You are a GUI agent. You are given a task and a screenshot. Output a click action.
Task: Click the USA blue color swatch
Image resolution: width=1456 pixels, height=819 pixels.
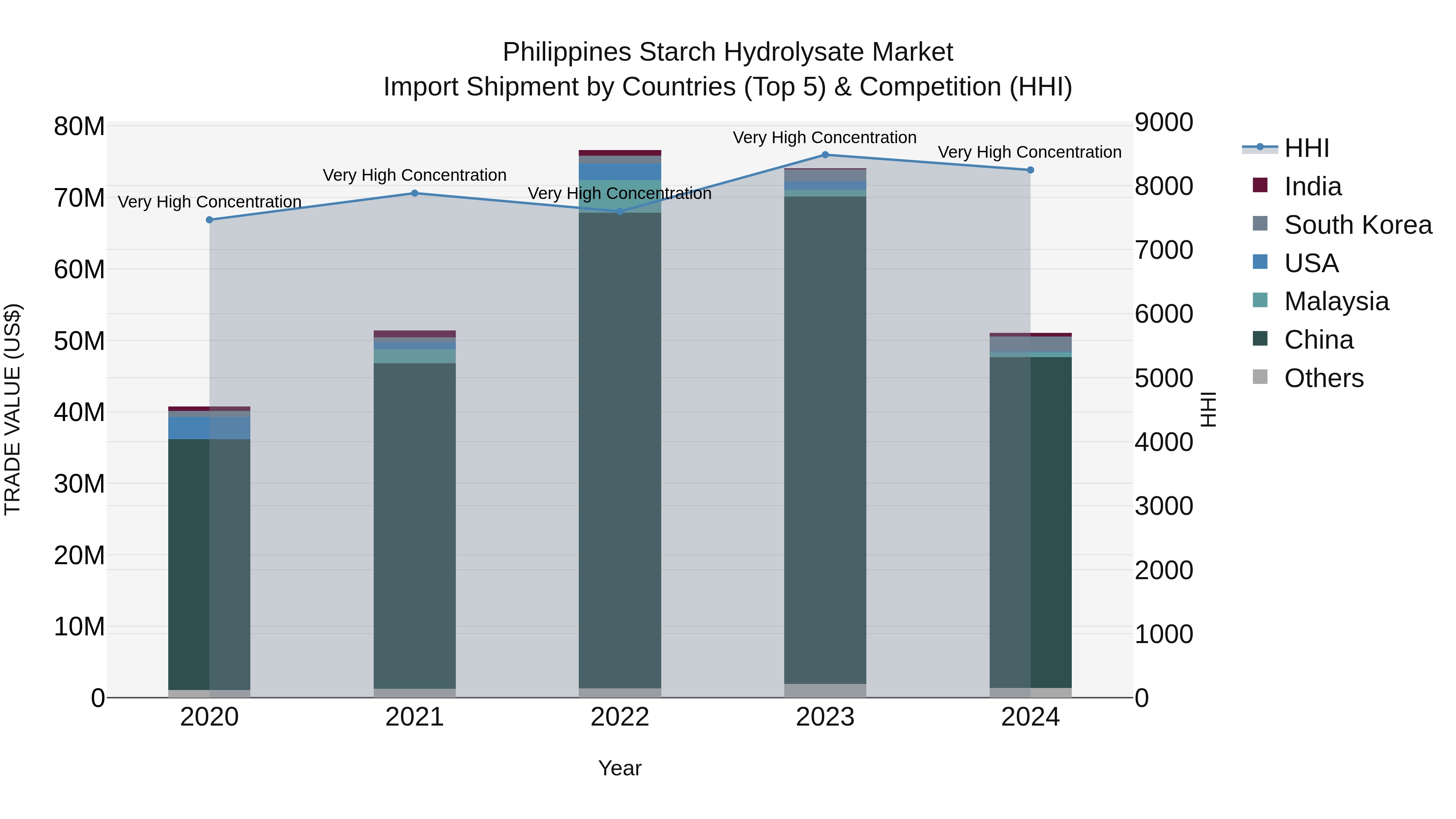coord(1260,262)
